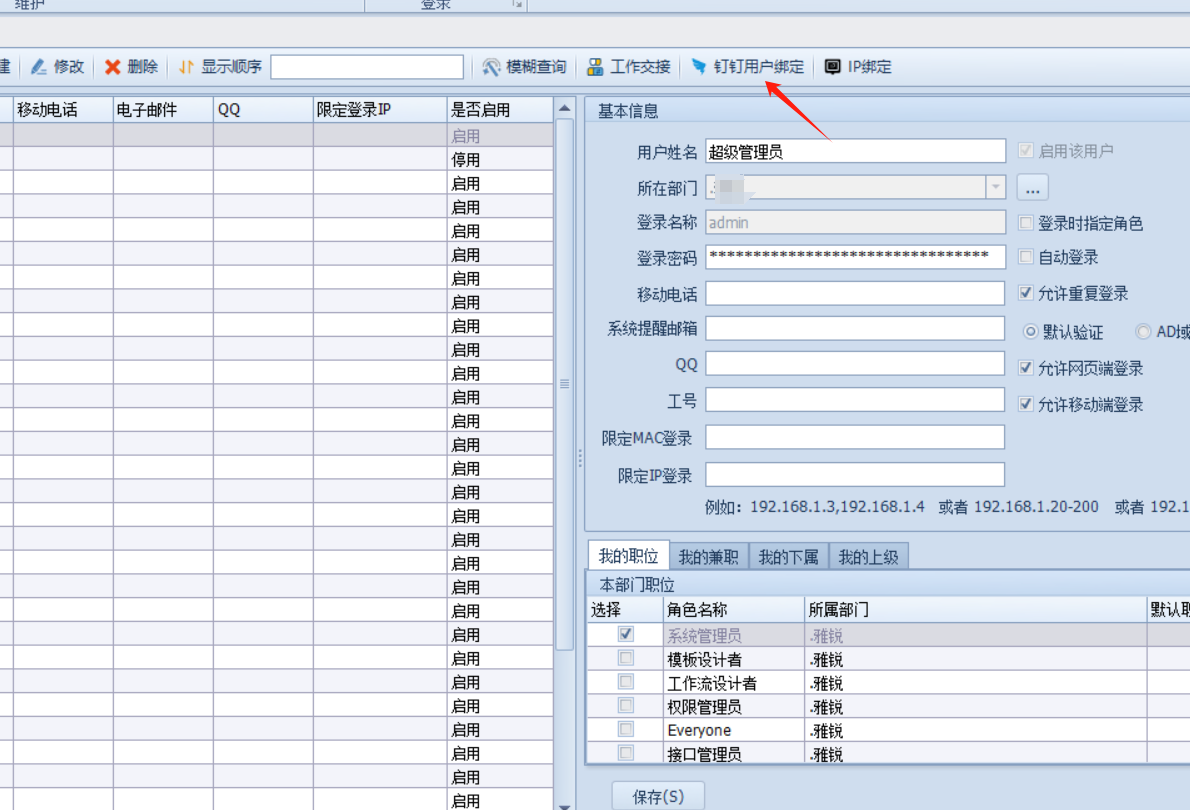Open 模糊查询 fuzzy search tool
Screen dimensions: 1190x810
point(525,67)
